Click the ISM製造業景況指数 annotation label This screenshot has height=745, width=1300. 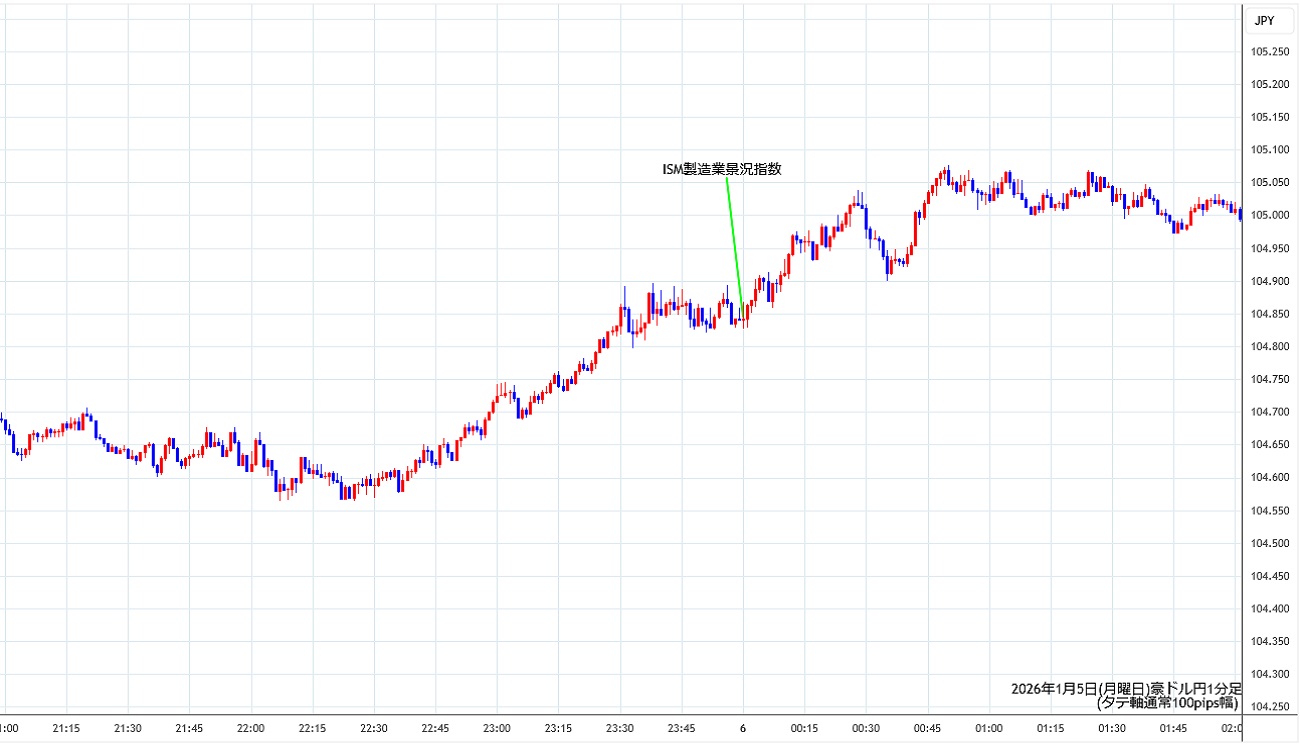[721, 169]
